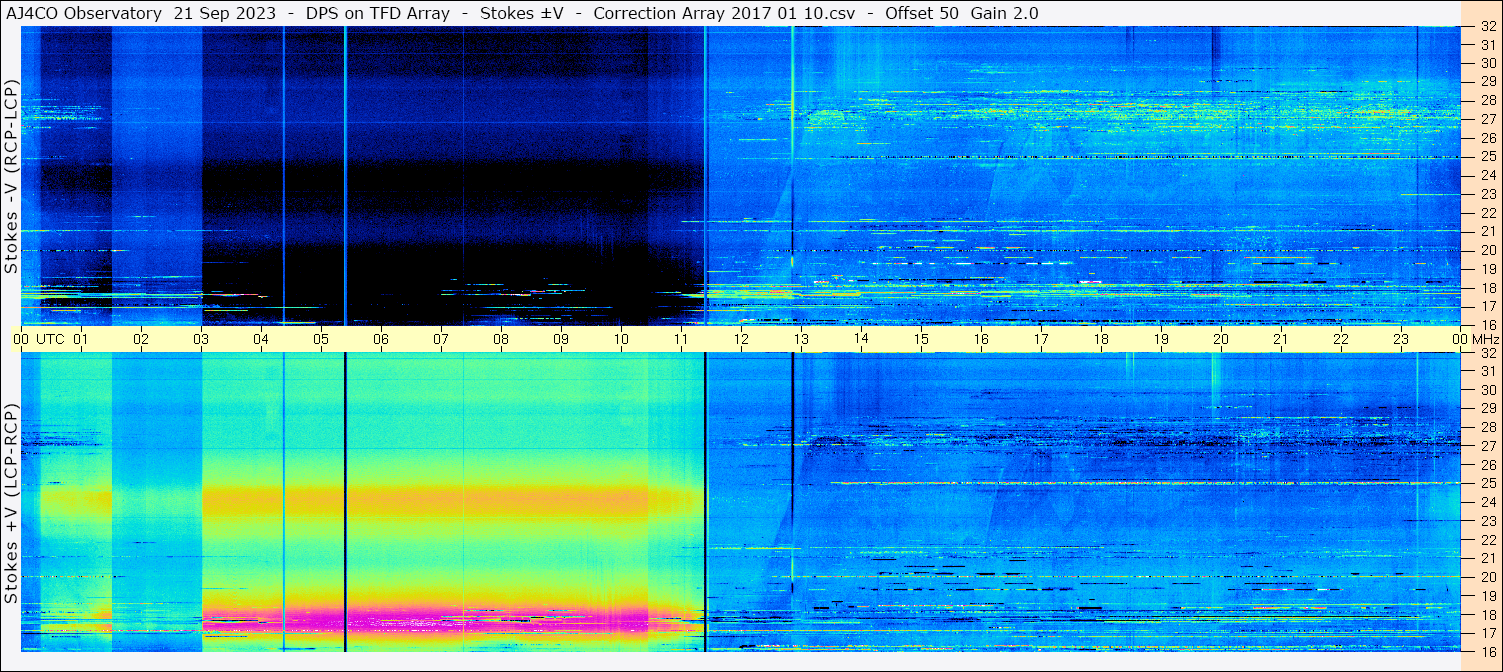Click the 'AJ4CO Observatory' title text
The width and height of the screenshot is (1503, 672).
click(x=85, y=13)
